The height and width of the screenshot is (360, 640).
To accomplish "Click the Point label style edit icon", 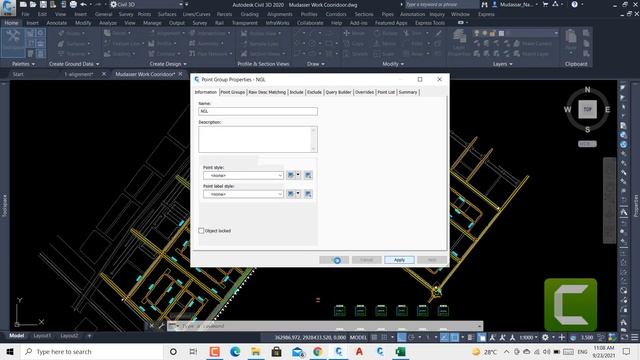I will click(x=291, y=194).
